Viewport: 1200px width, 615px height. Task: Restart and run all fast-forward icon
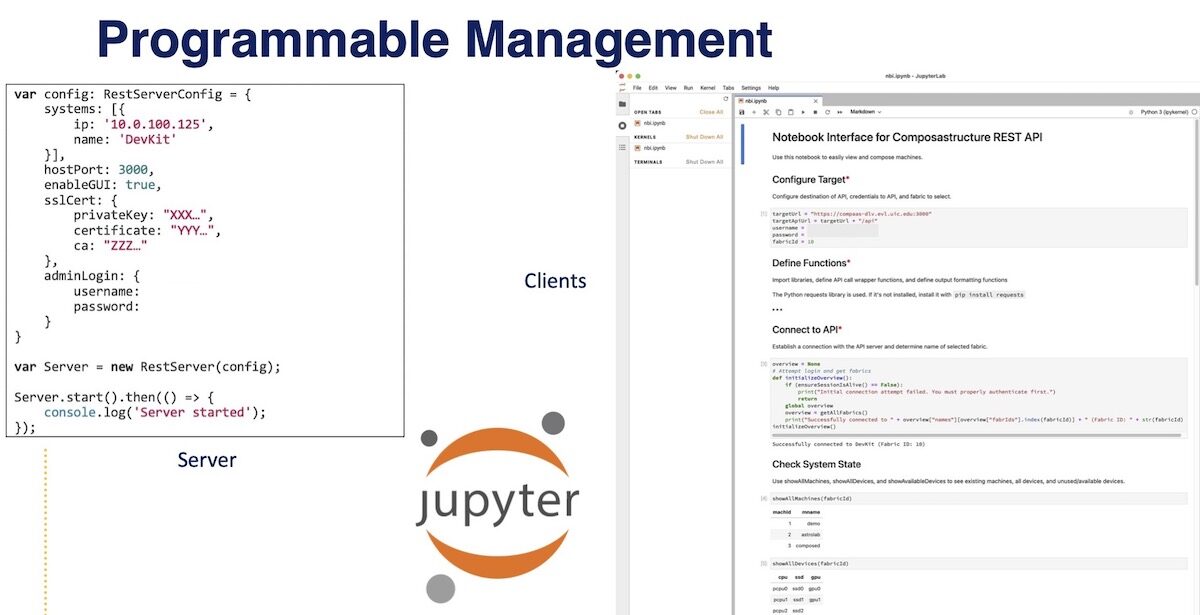click(x=840, y=112)
